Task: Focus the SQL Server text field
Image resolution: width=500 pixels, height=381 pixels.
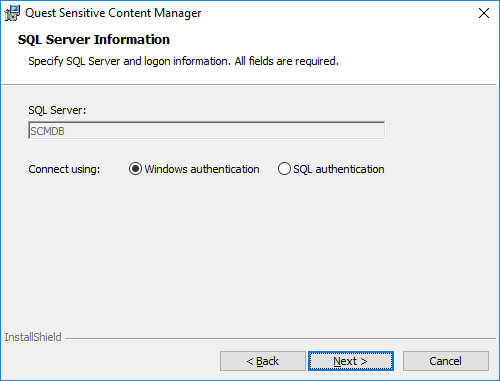Action: [x=207, y=130]
